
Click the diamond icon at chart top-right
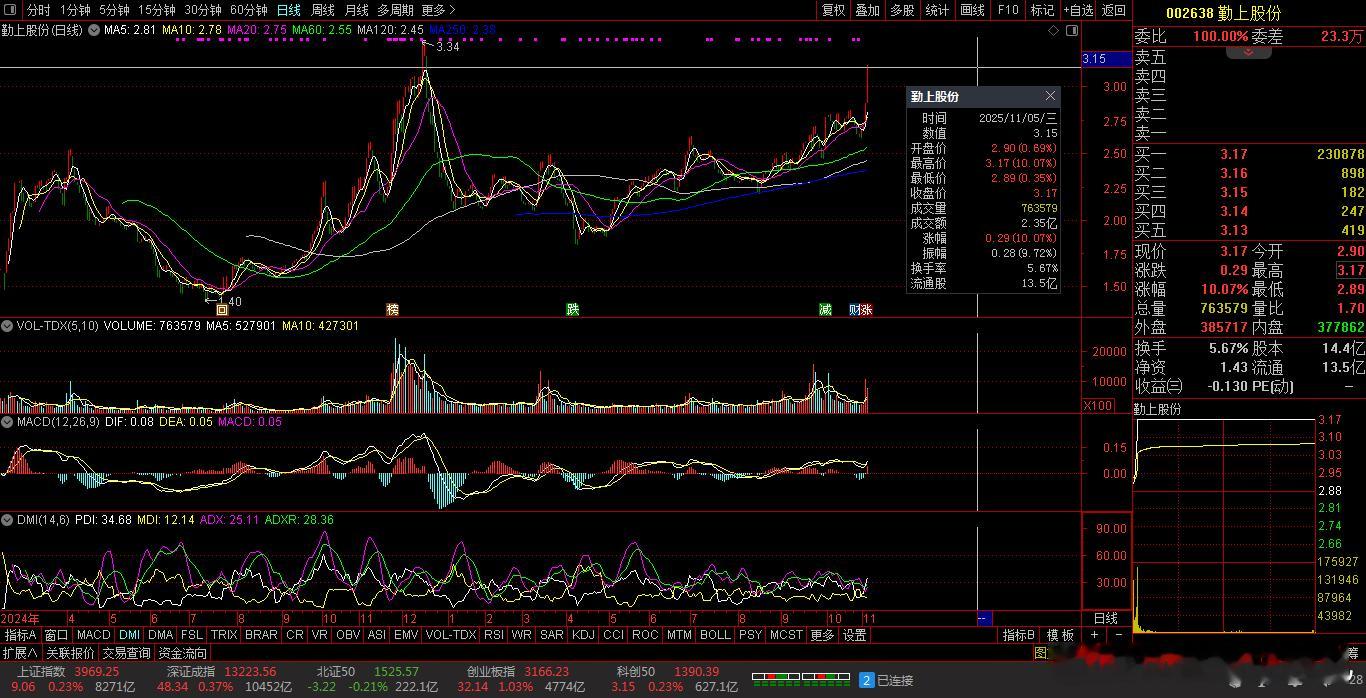(x=1053, y=31)
